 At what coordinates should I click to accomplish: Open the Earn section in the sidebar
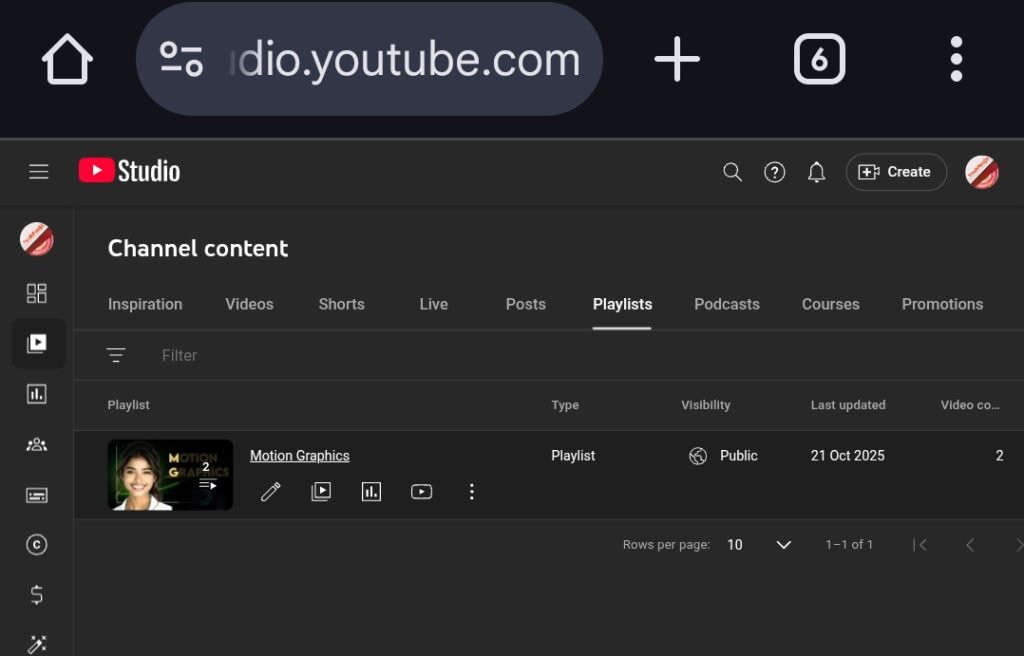(x=38, y=595)
